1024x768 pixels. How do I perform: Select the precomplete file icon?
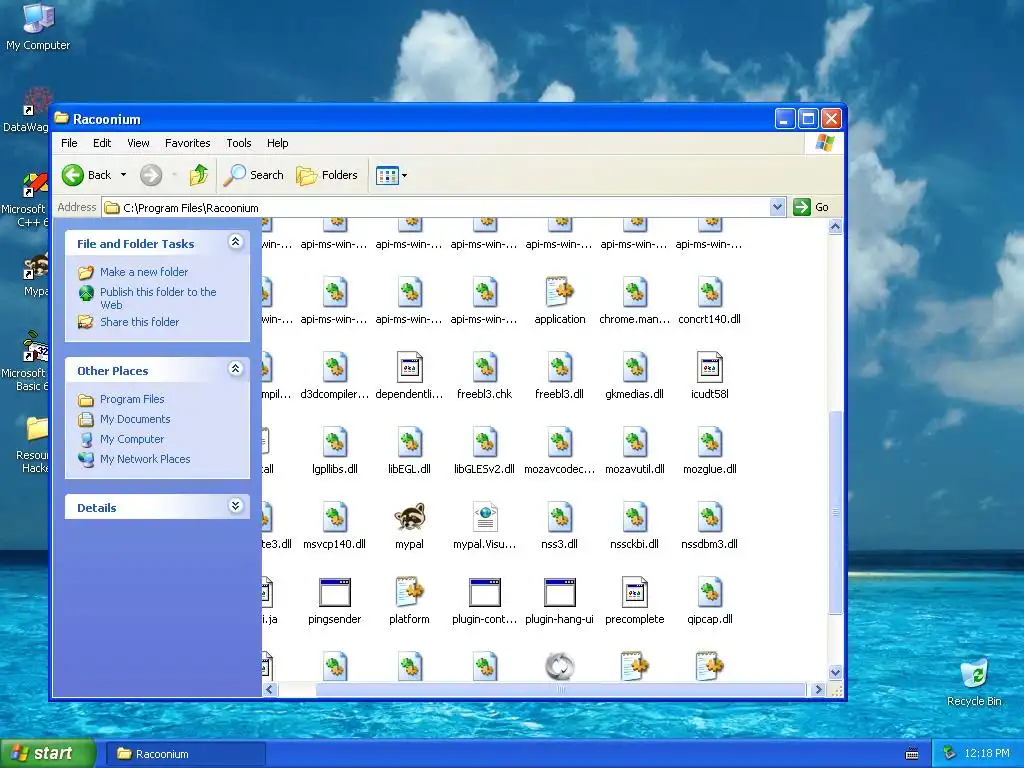pyautogui.click(x=635, y=592)
